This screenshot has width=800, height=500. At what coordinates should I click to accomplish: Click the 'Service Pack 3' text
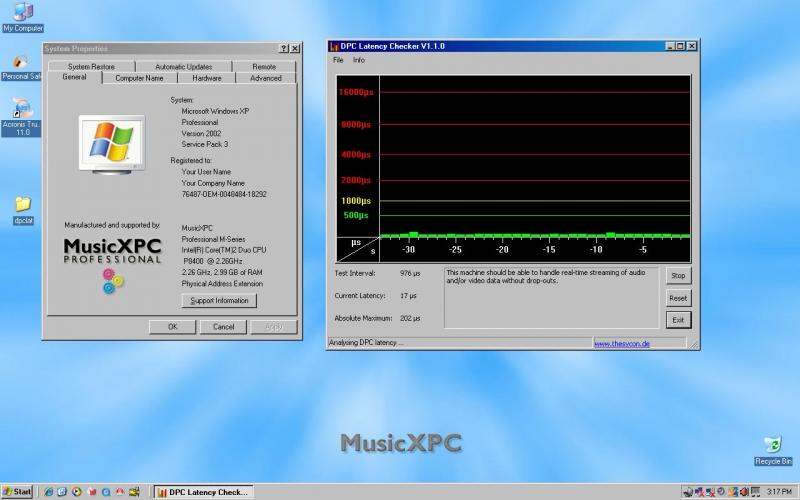point(205,144)
